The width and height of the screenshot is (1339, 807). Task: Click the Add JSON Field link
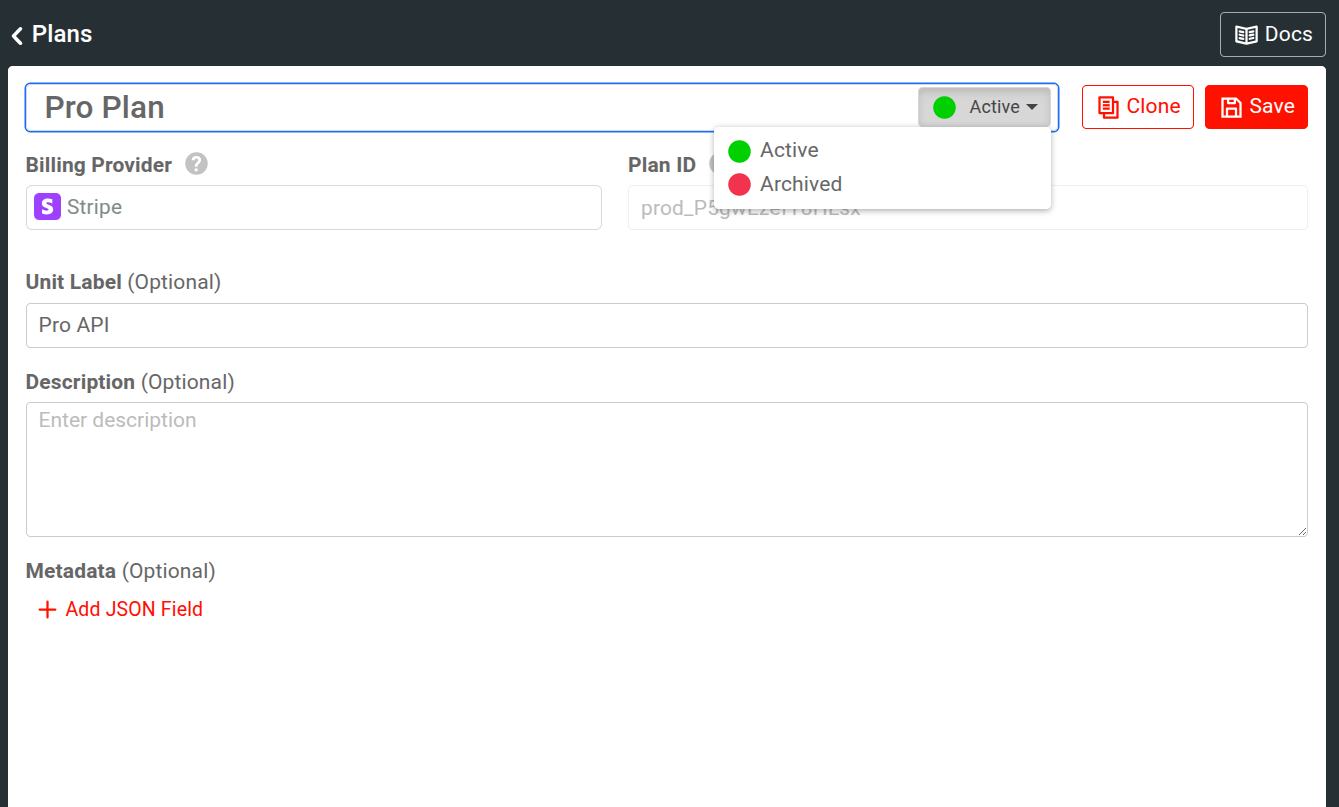pos(134,609)
